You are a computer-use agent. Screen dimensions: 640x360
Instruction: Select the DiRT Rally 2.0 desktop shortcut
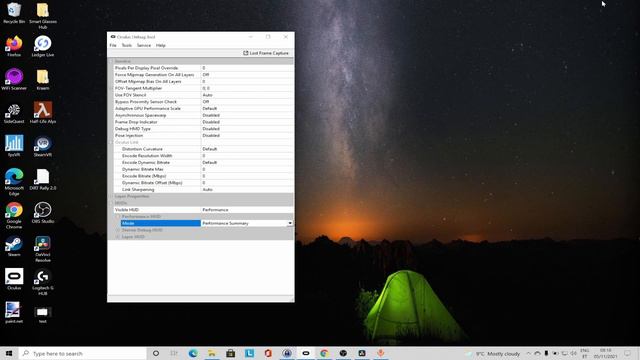click(x=43, y=180)
